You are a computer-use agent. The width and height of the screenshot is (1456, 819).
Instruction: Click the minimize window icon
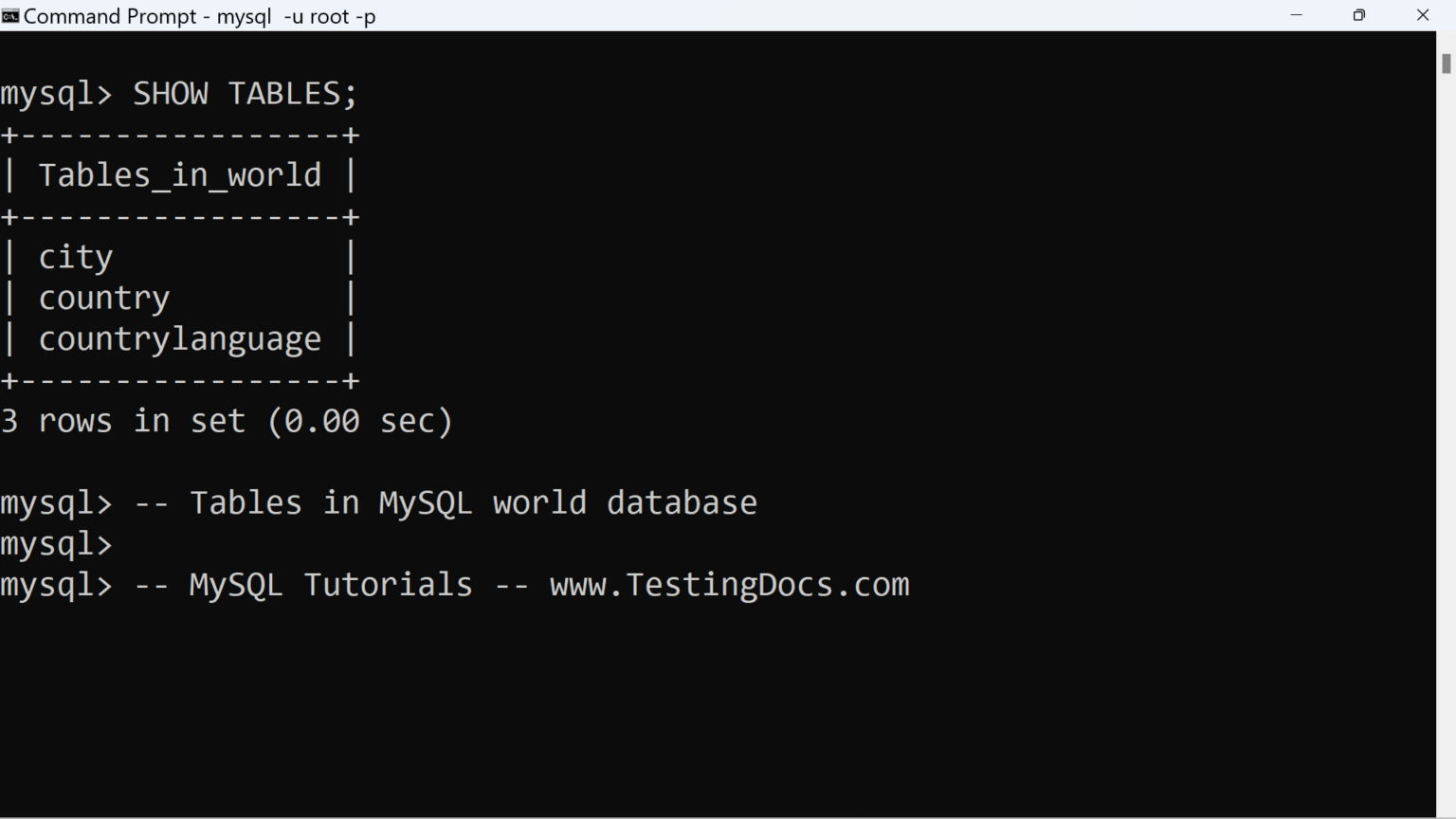[x=1295, y=15]
